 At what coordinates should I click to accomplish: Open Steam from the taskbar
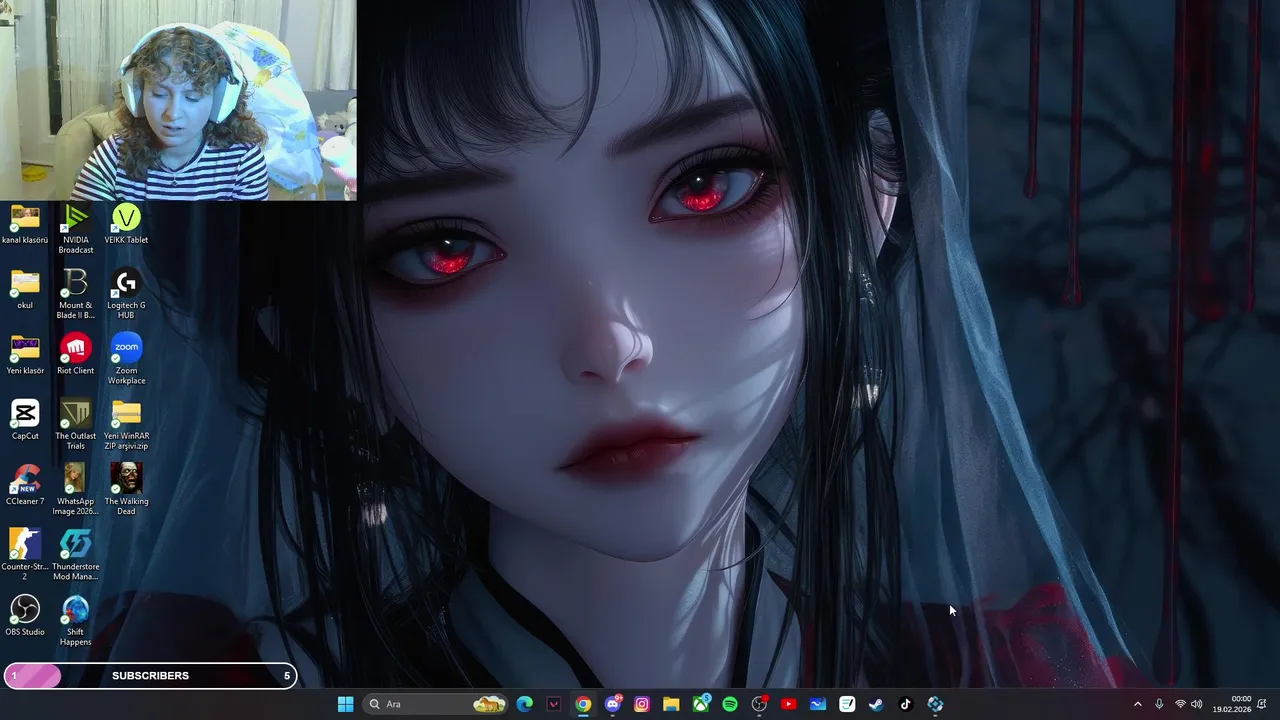coord(876,704)
